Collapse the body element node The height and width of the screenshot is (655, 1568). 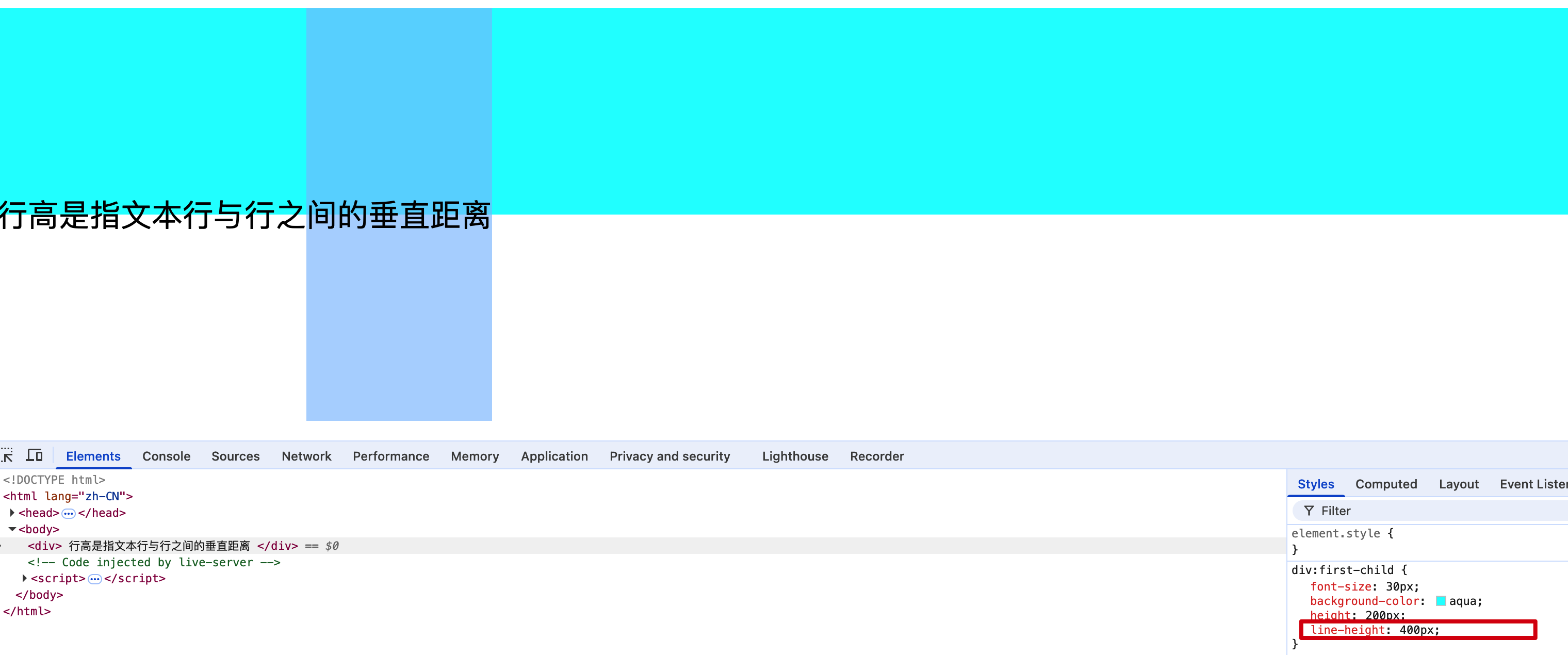coord(12,529)
